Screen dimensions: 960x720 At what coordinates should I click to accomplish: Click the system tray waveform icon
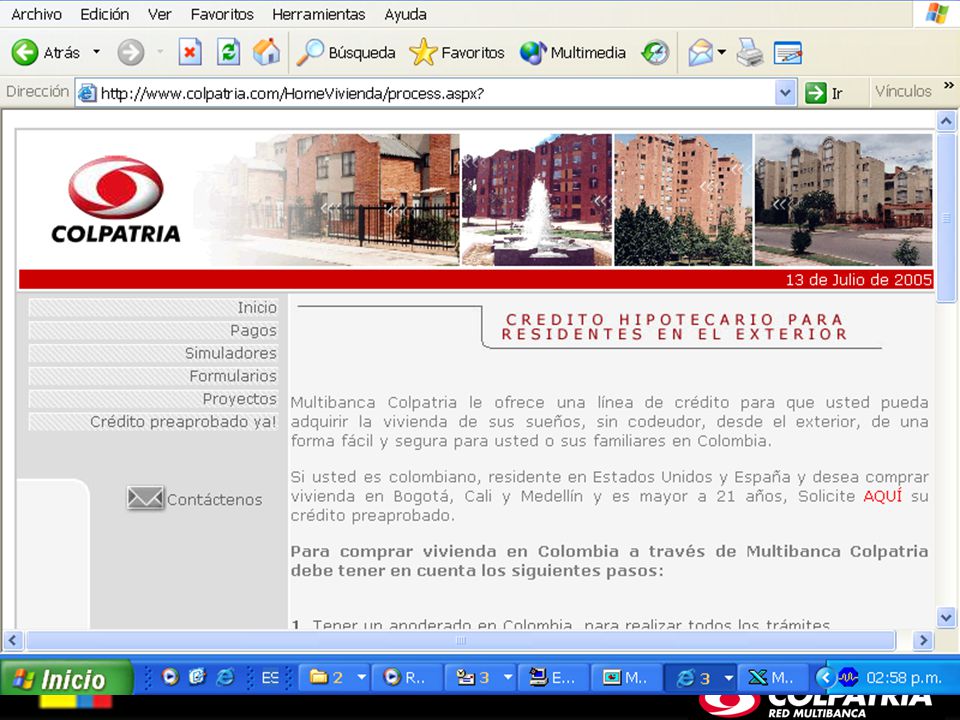point(848,677)
